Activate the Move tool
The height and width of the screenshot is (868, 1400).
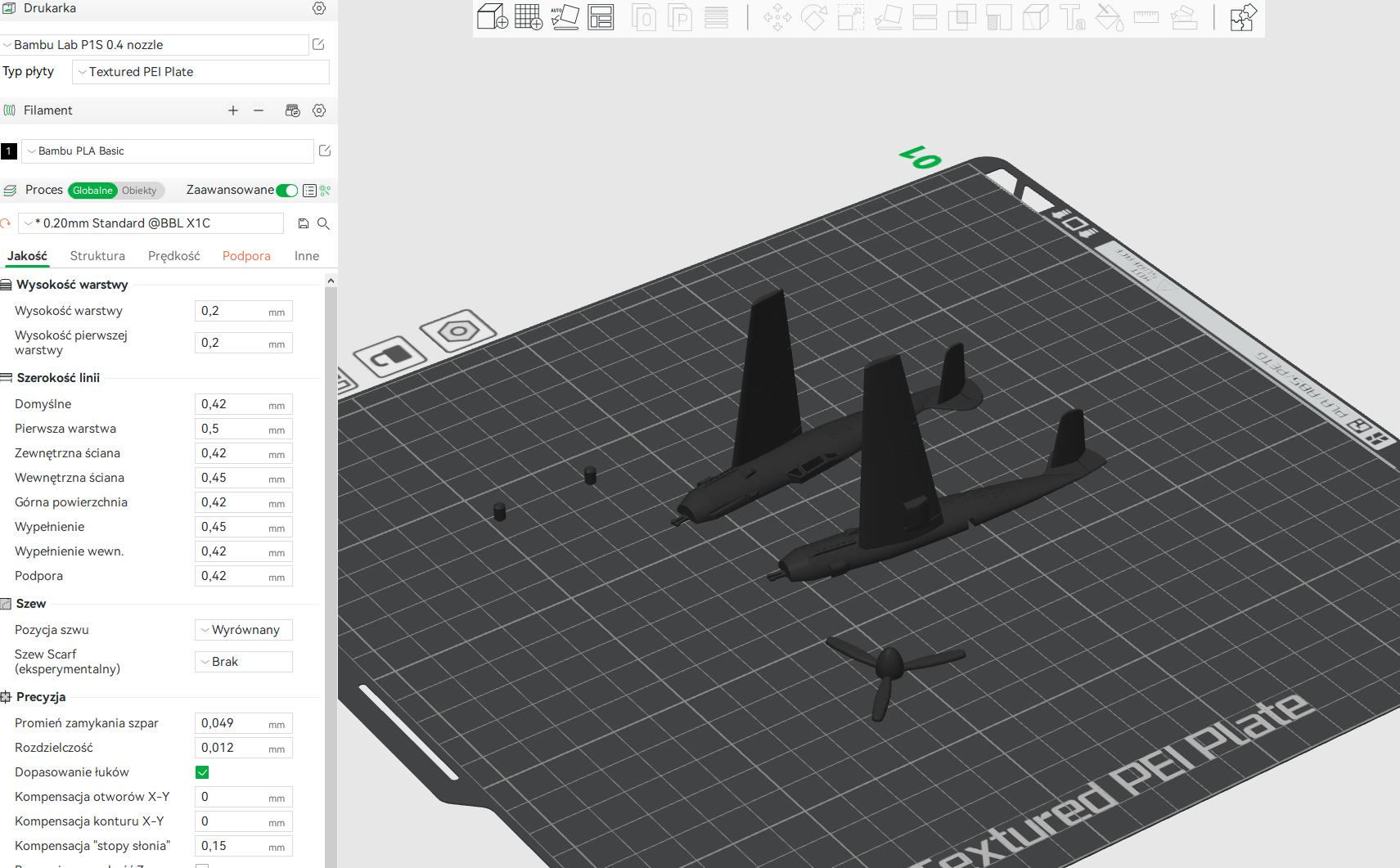(778, 16)
